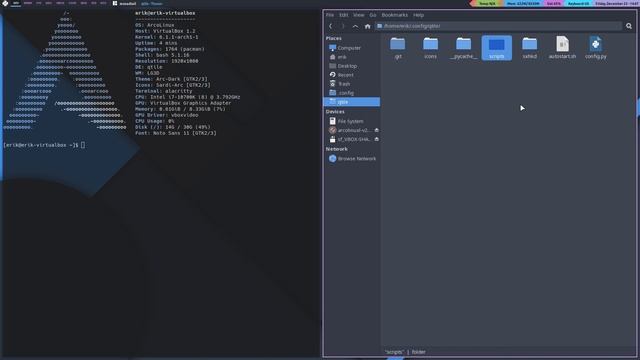The image size is (640, 360).
Task: Click the ArcoLinux logo in top bar
Action: click(5, 3)
